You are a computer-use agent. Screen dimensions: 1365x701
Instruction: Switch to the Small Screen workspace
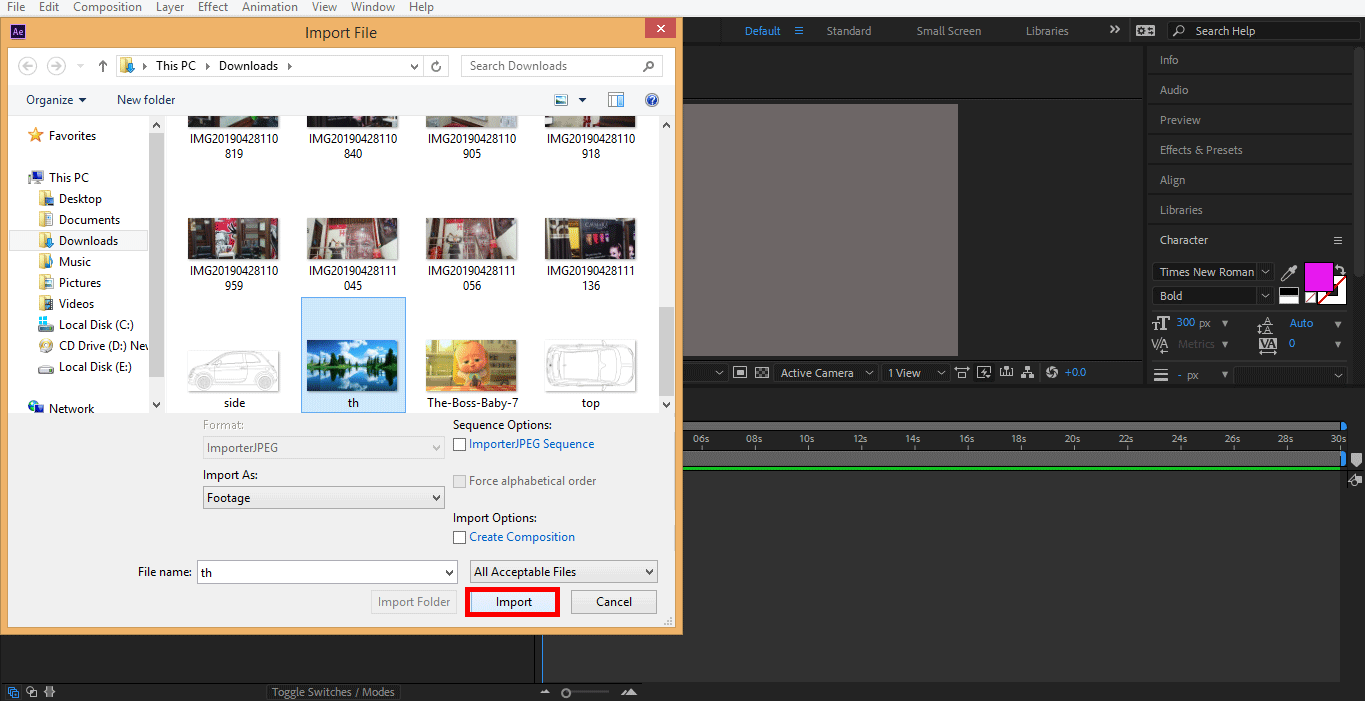point(947,30)
